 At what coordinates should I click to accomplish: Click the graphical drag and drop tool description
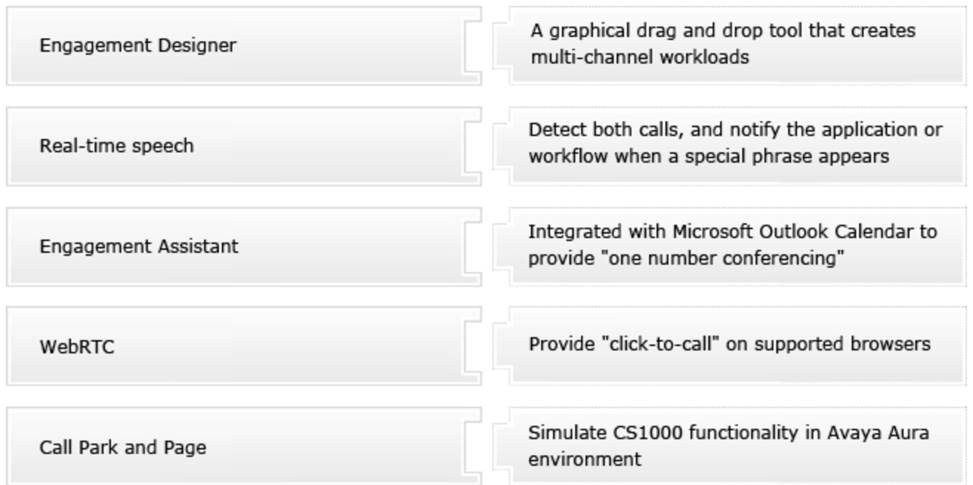point(730,45)
